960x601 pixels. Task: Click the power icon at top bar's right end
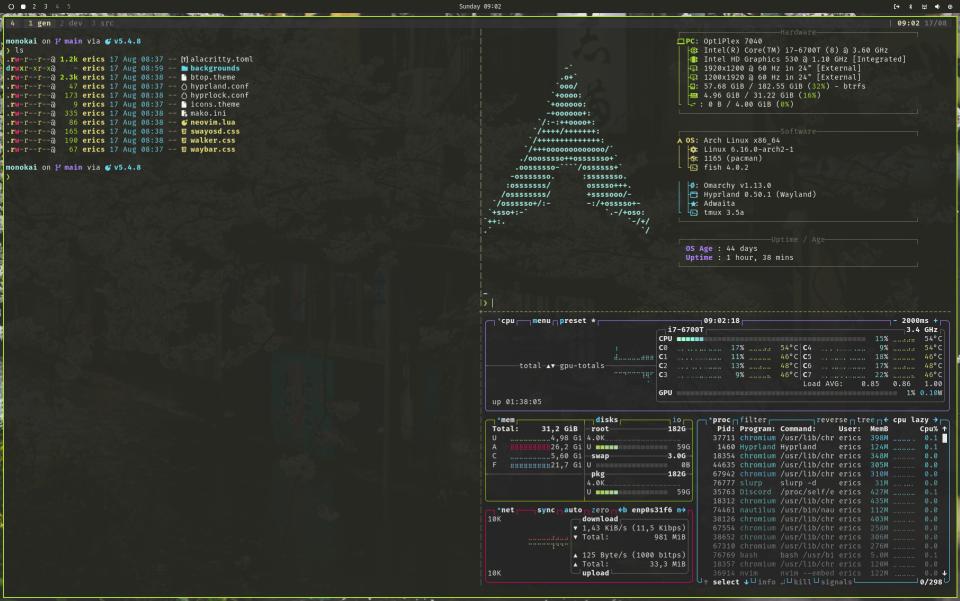[x=950, y=7]
